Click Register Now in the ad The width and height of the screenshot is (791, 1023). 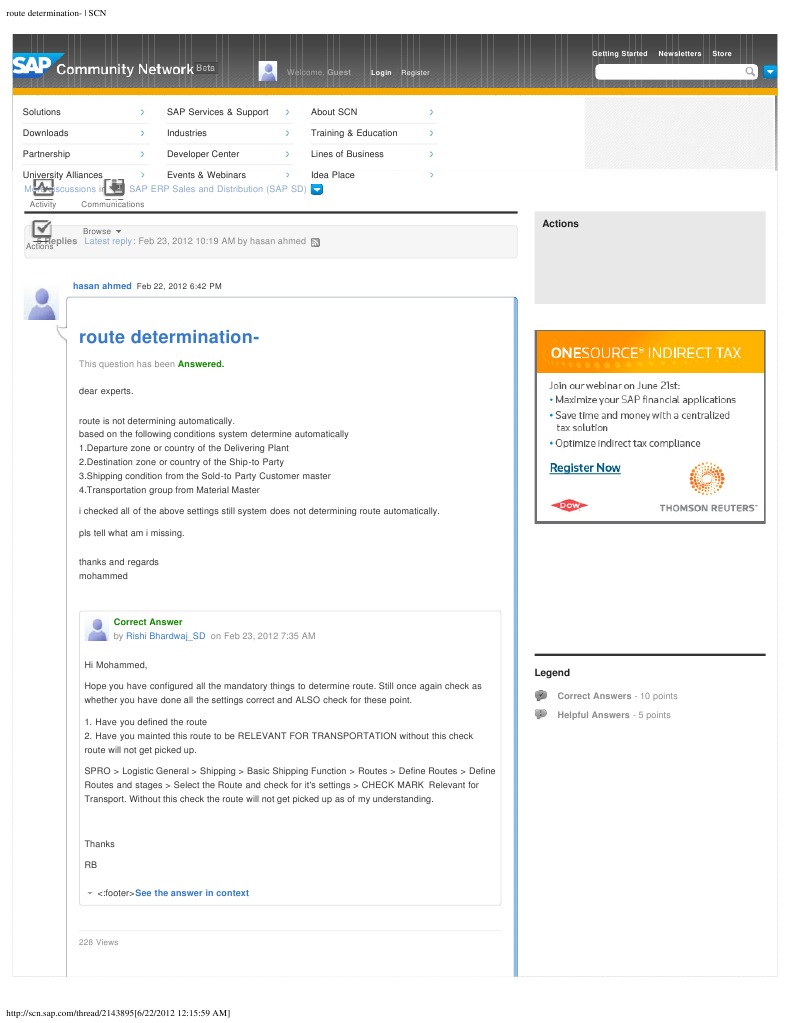[x=585, y=468]
